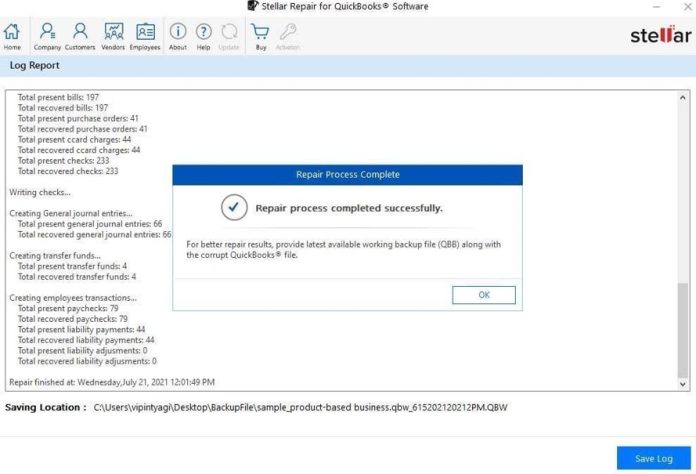Select the 'Total present bills: 197' line

(58, 97)
